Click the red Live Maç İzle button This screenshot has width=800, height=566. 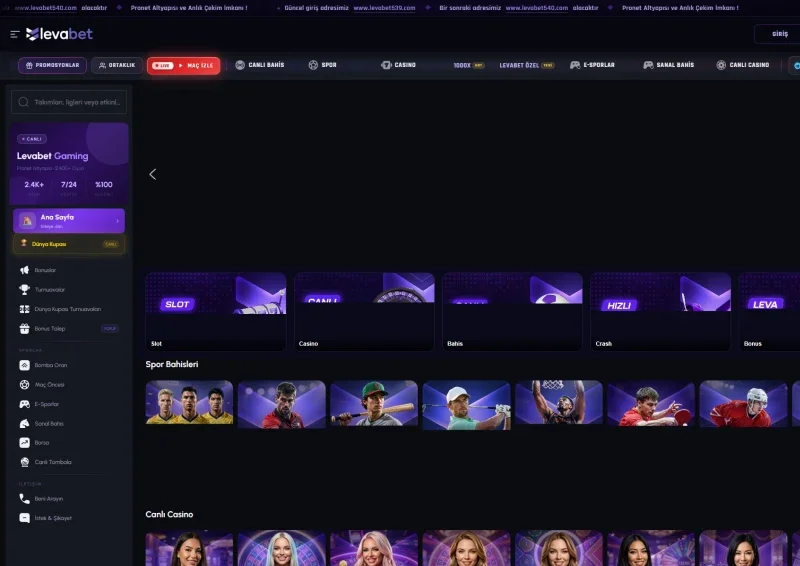(184, 65)
